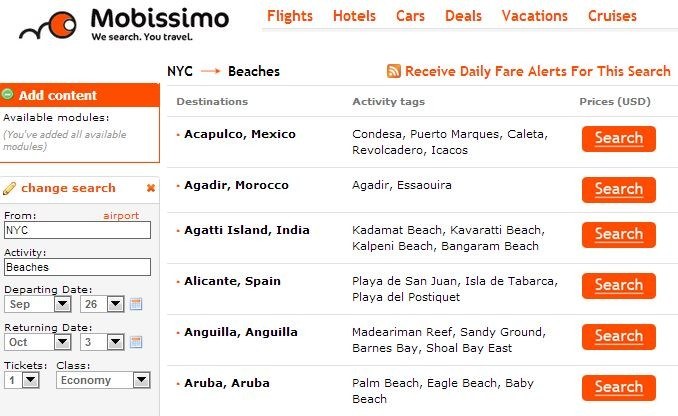Click Receive Daily Fare Alerts link

(537, 71)
